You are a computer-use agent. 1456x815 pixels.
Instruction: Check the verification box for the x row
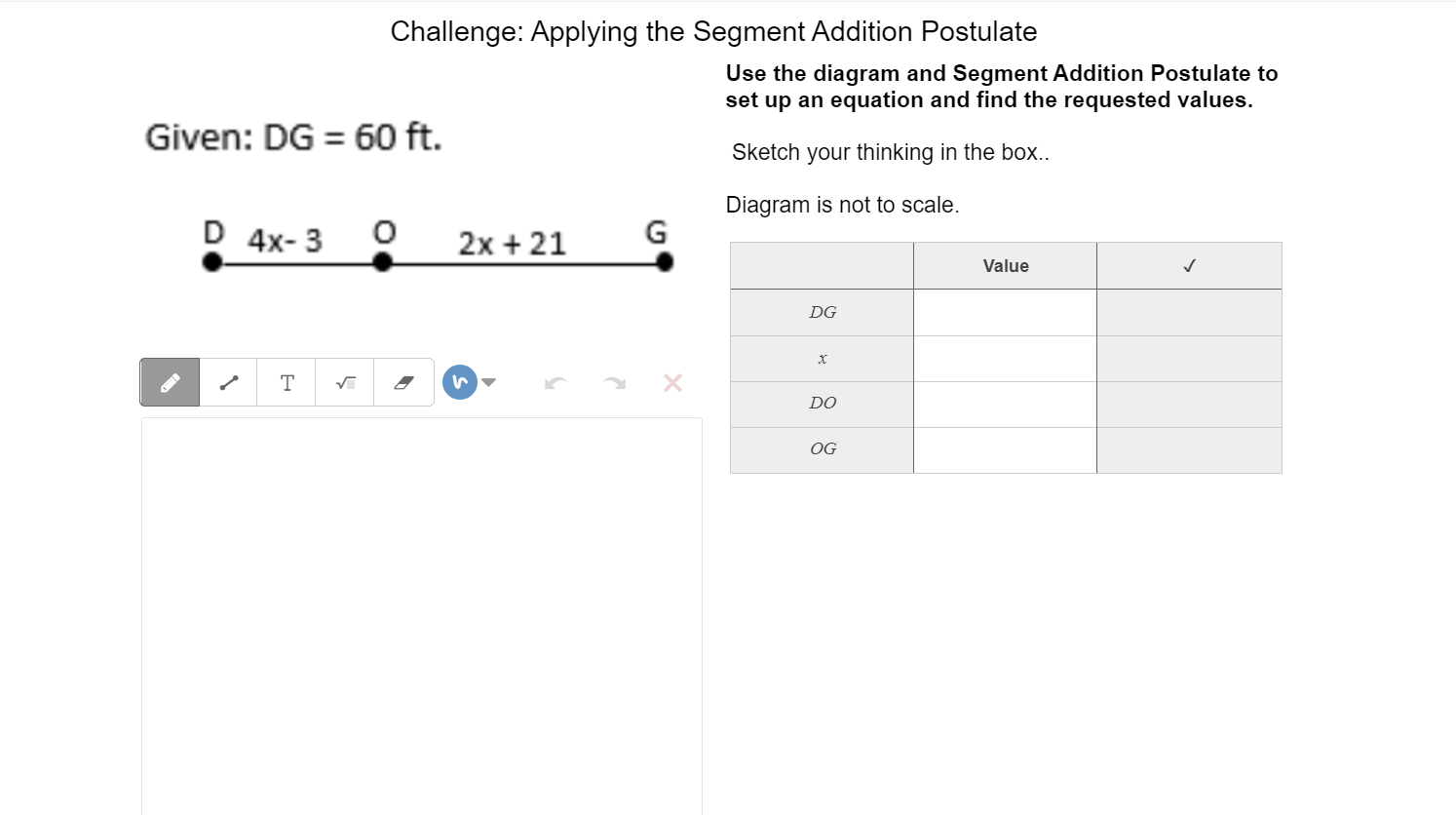pos(1189,358)
